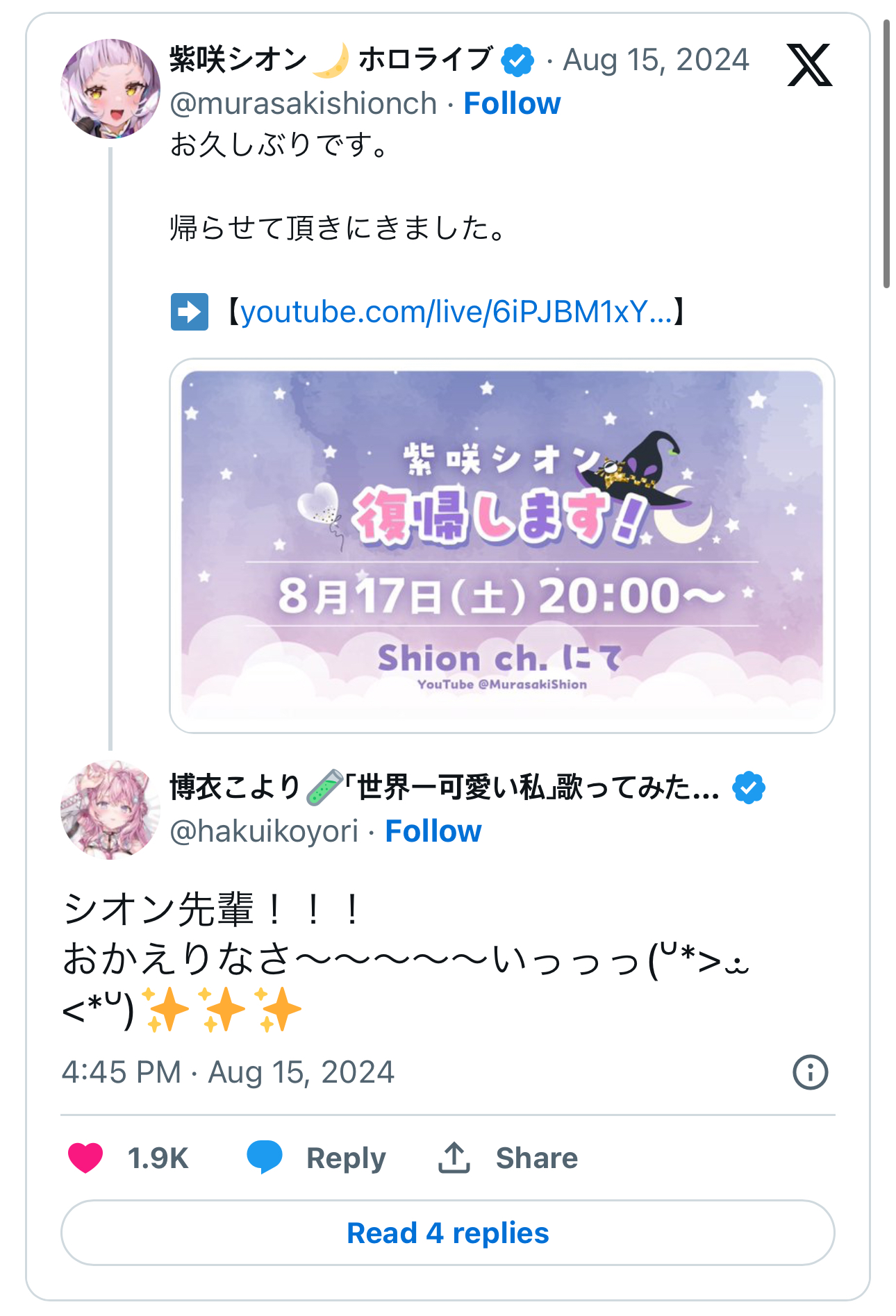Click the Share label text

[537, 1158]
